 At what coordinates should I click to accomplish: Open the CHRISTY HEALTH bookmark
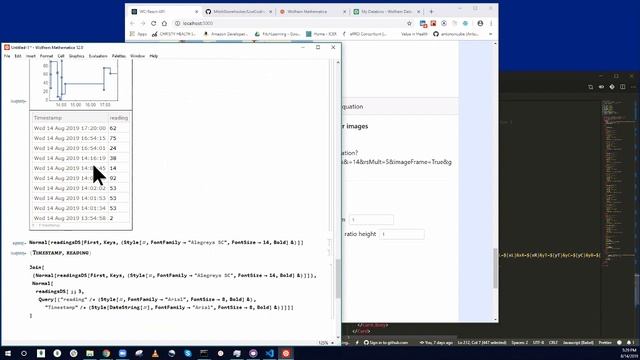174,34
